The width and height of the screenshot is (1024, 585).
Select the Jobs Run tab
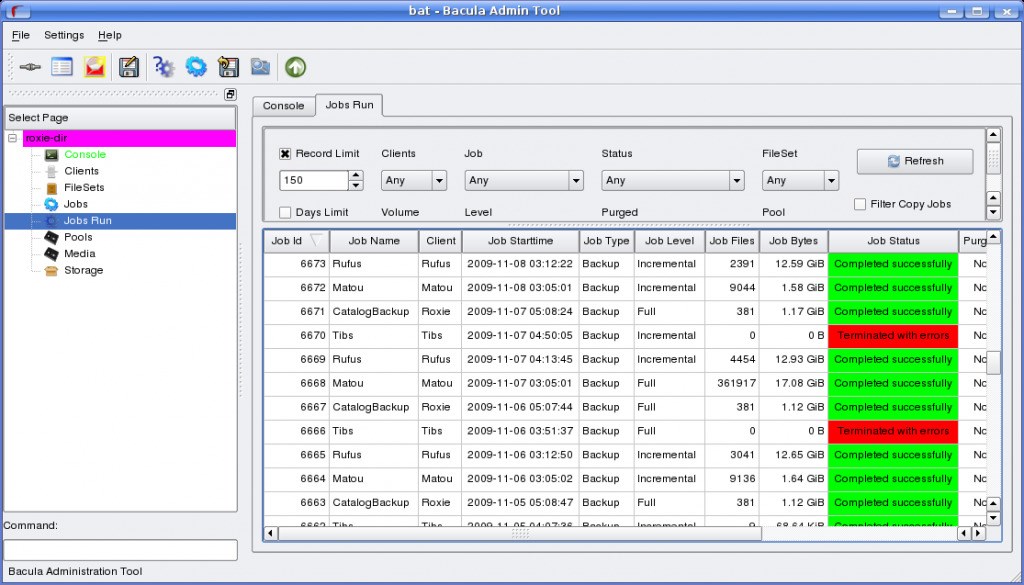coord(349,105)
